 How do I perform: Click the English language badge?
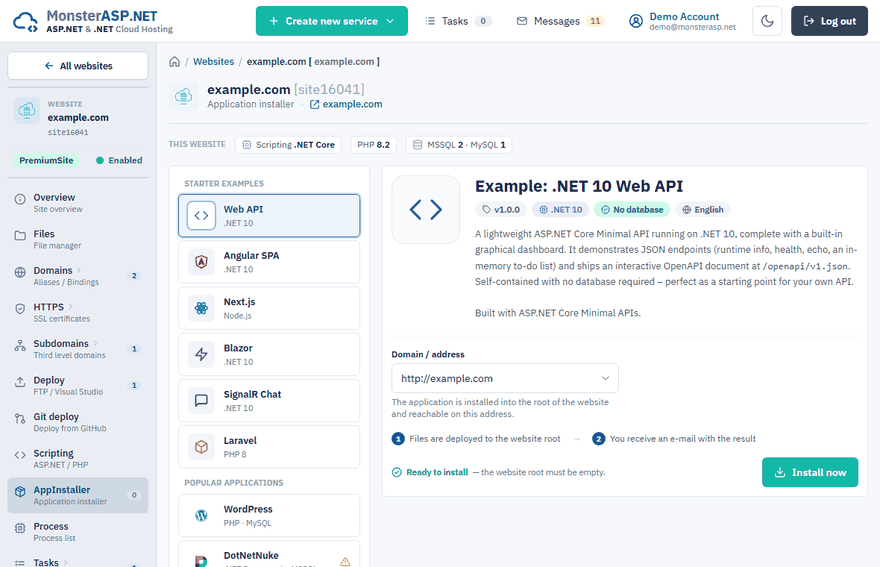(703, 209)
